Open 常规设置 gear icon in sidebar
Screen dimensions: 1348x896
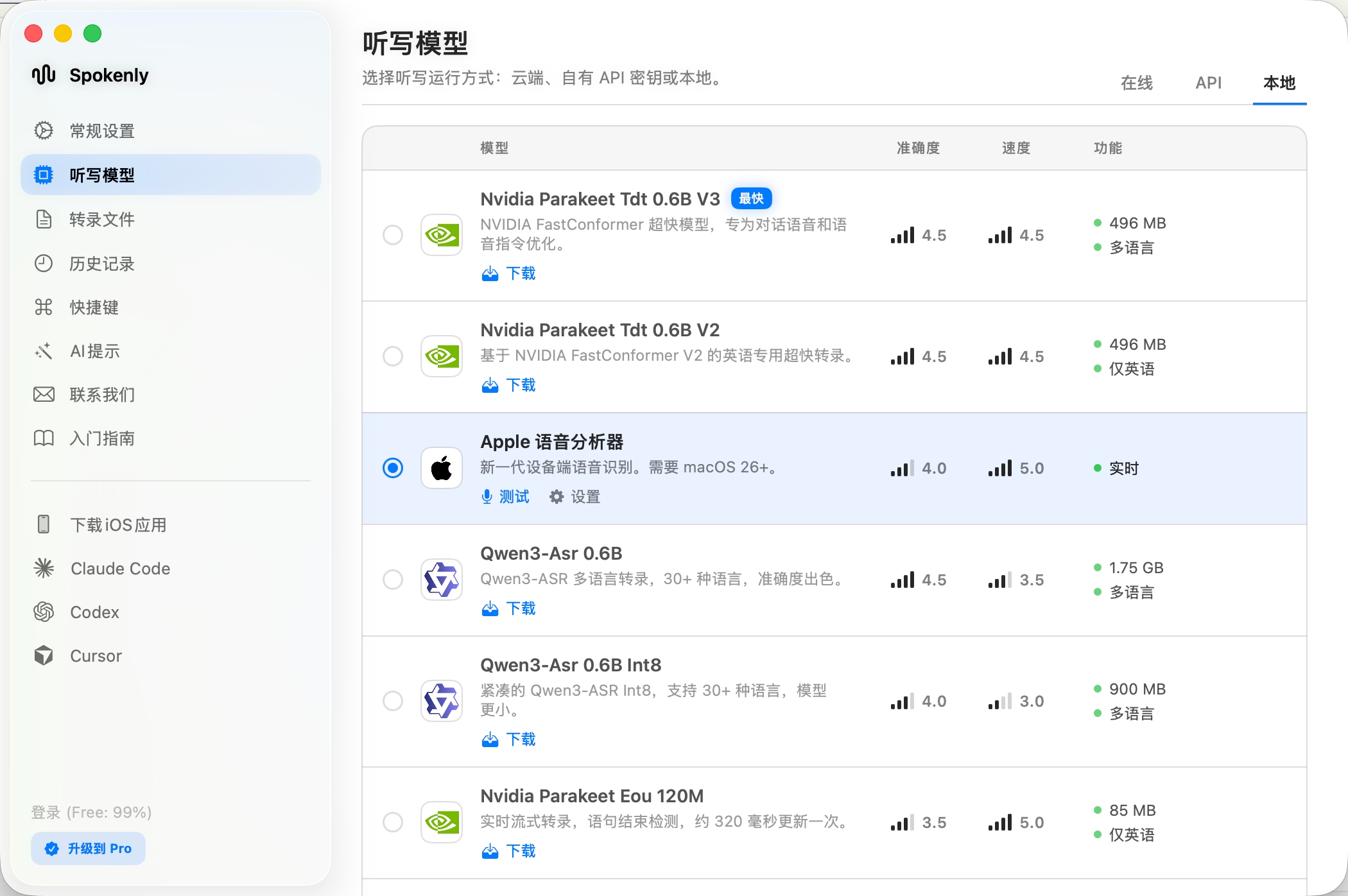[44, 131]
